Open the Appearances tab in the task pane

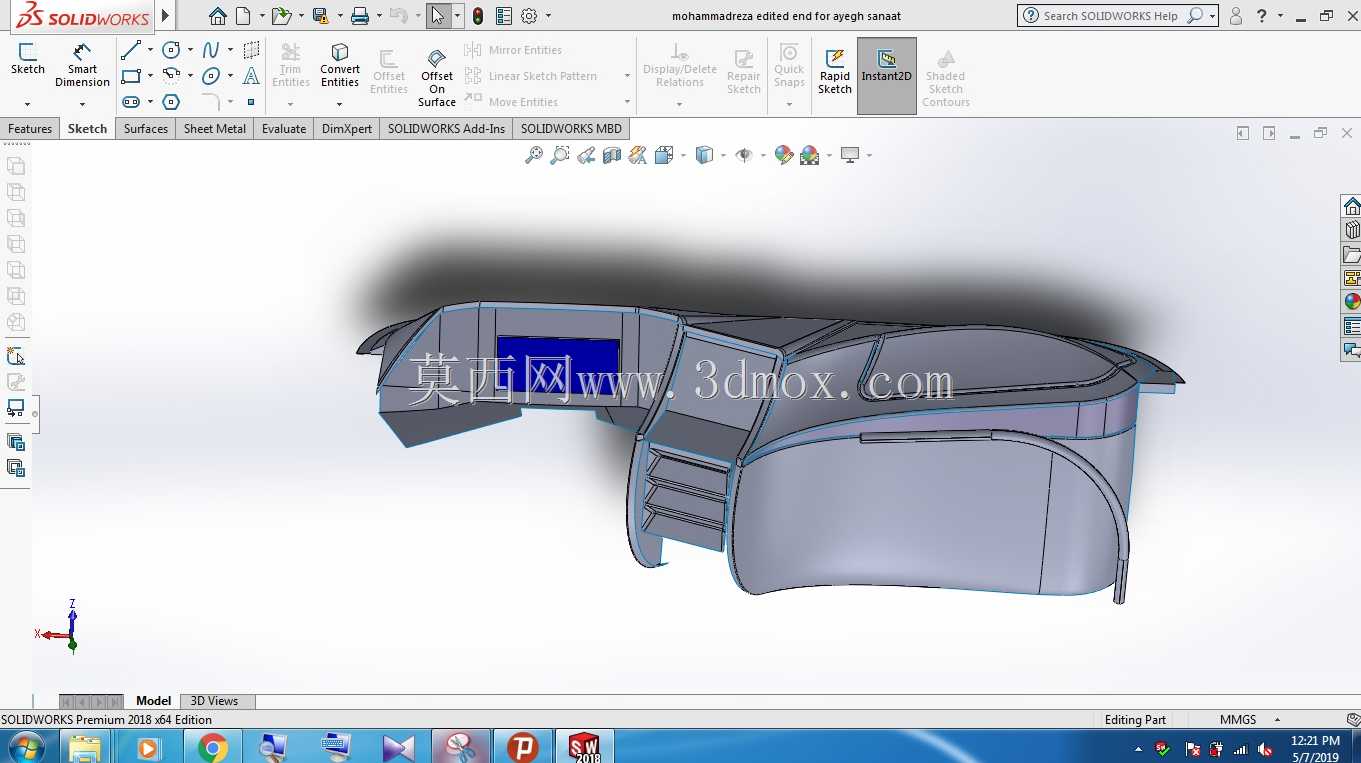pos(1352,302)
